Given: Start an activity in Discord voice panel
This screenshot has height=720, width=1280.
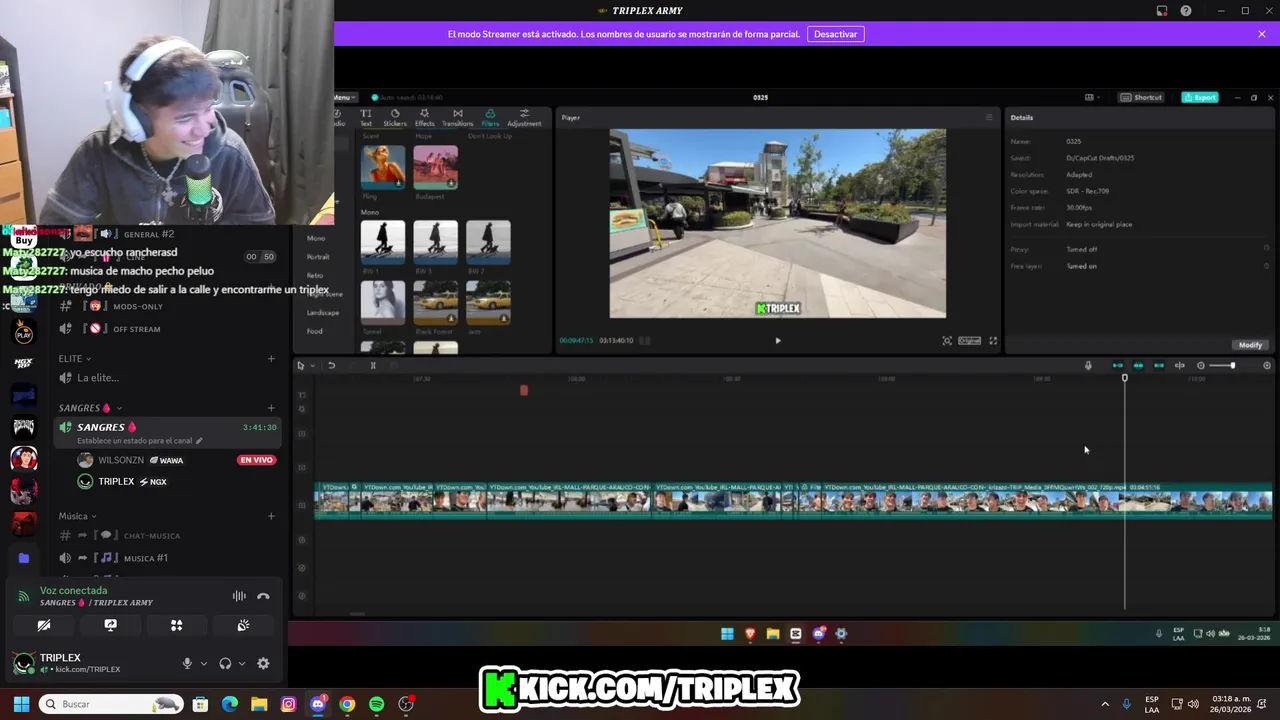Looking at the screenshot, I should (x=176, y=625).
